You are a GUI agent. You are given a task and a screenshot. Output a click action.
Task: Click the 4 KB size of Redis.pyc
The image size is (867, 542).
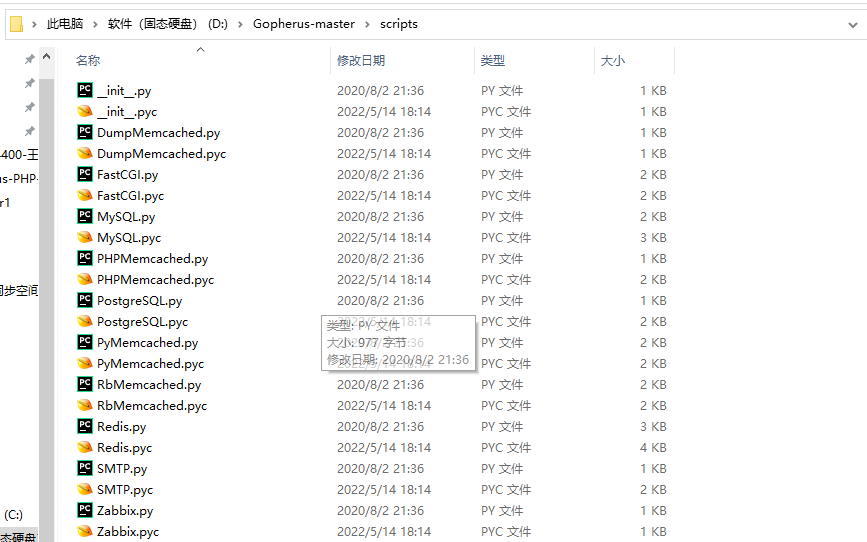[653, 447]
